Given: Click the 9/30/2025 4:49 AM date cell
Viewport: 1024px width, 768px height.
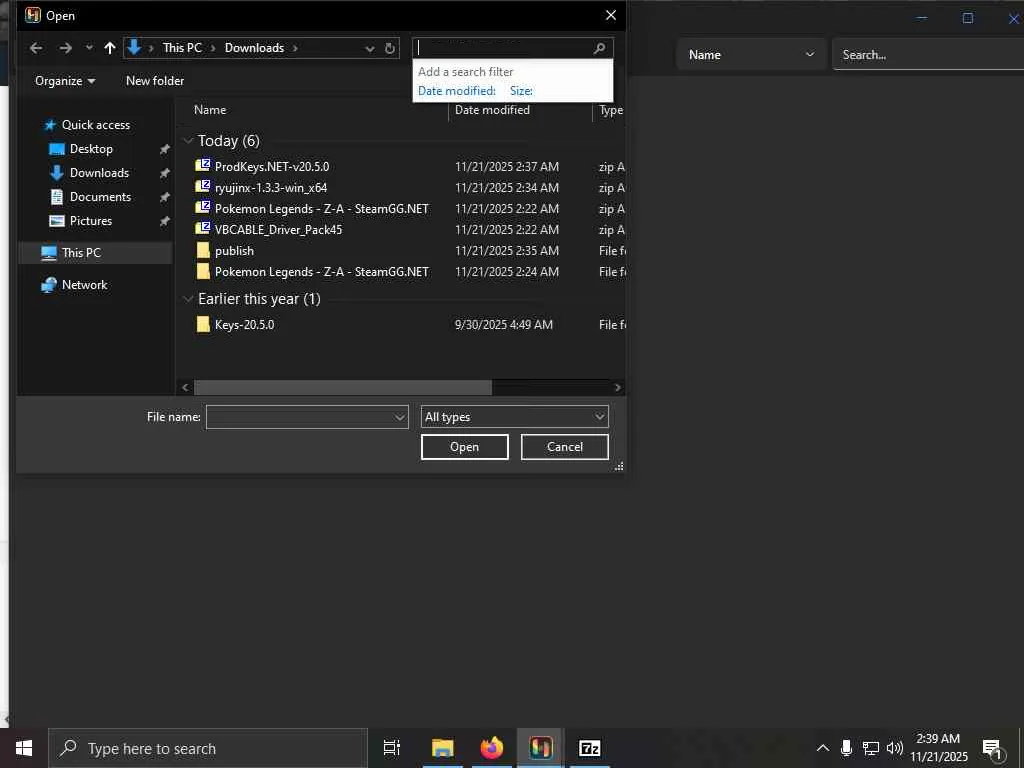Looking at the screenshot, I should point(504,325).
